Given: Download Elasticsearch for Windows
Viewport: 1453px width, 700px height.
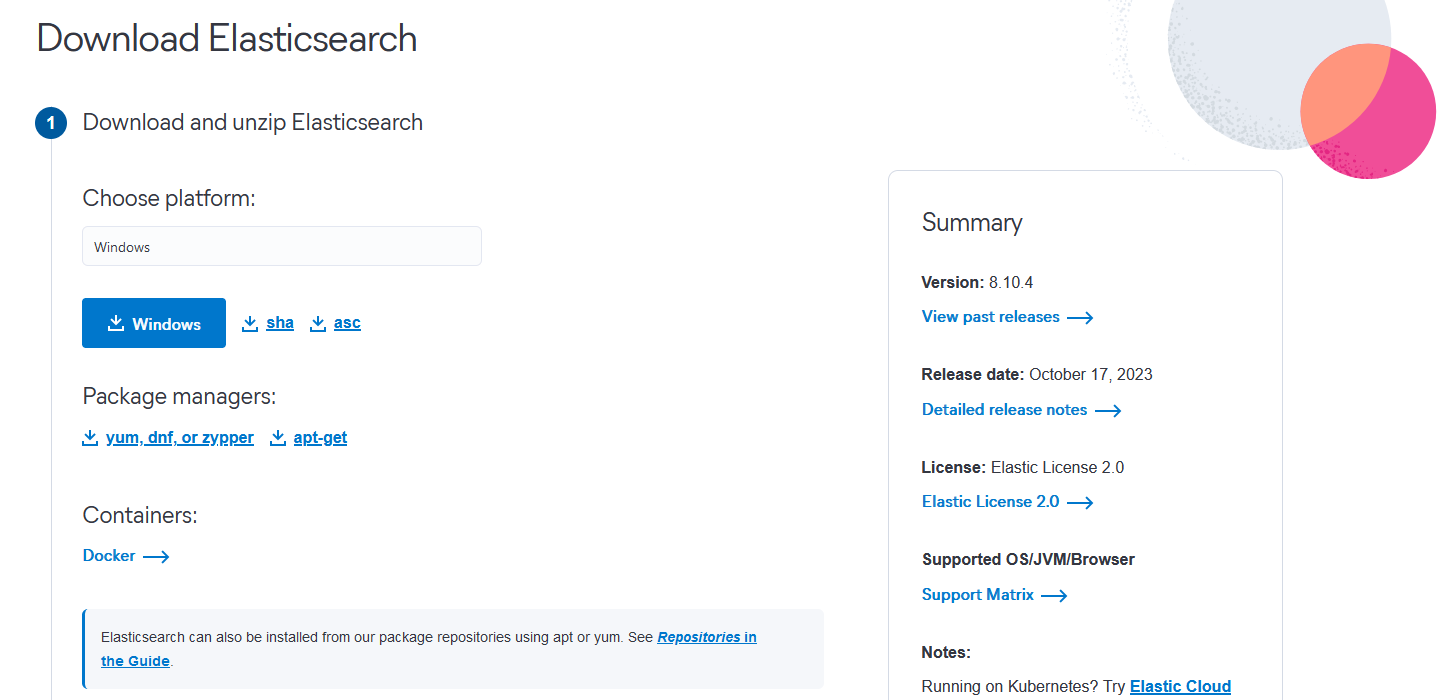Looking at the screenshot, I should [x=154, y=323].
